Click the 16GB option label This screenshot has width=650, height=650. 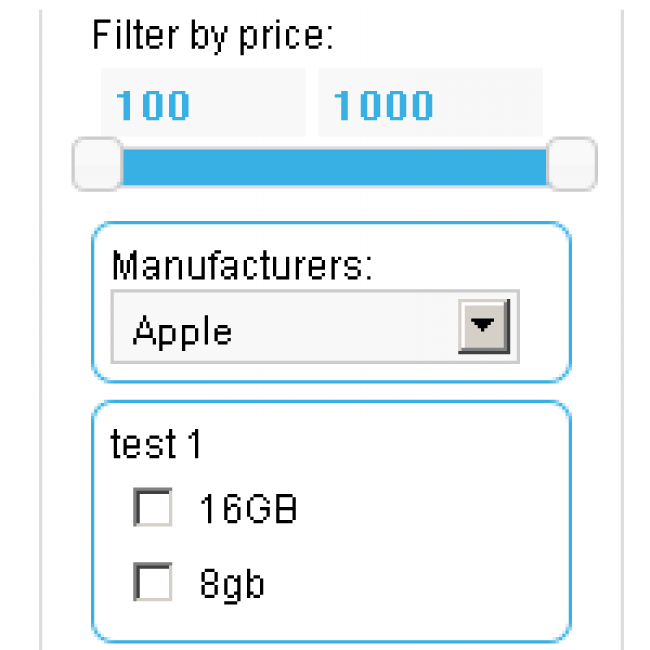[248, 510]
